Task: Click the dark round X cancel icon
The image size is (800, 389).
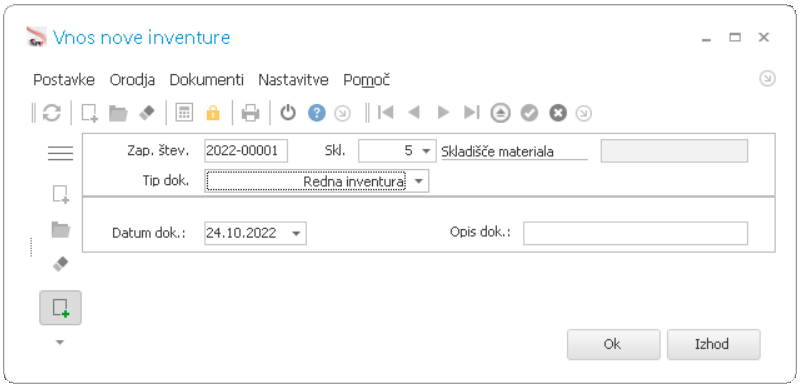Action: point(558,113)
